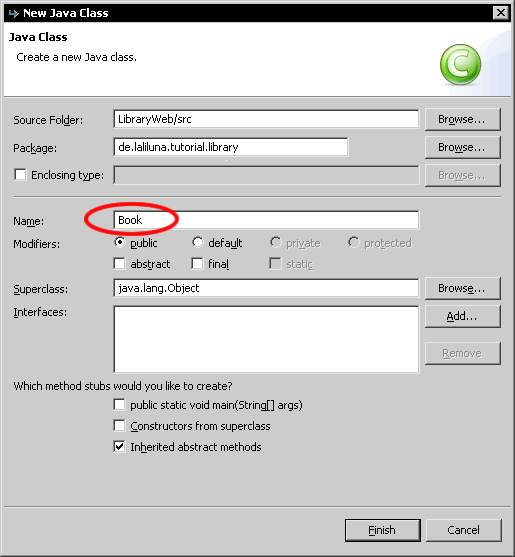Viewport: 515px width, 557px height.
Task: Select the default modifier radio button
Action: click(x=197, y=242)
